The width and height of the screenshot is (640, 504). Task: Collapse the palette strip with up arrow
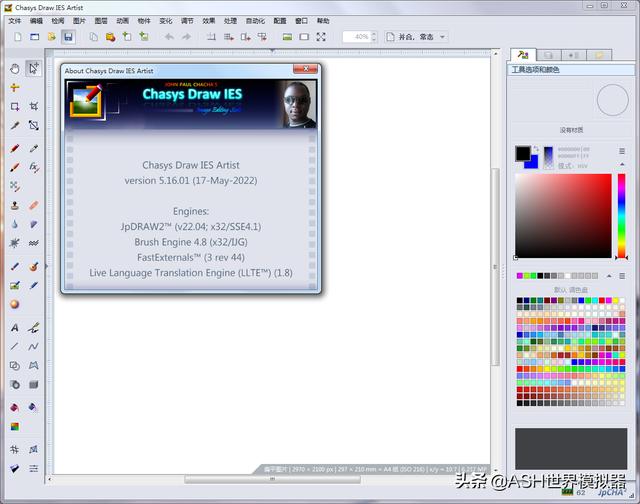click(x=609, y=276)
